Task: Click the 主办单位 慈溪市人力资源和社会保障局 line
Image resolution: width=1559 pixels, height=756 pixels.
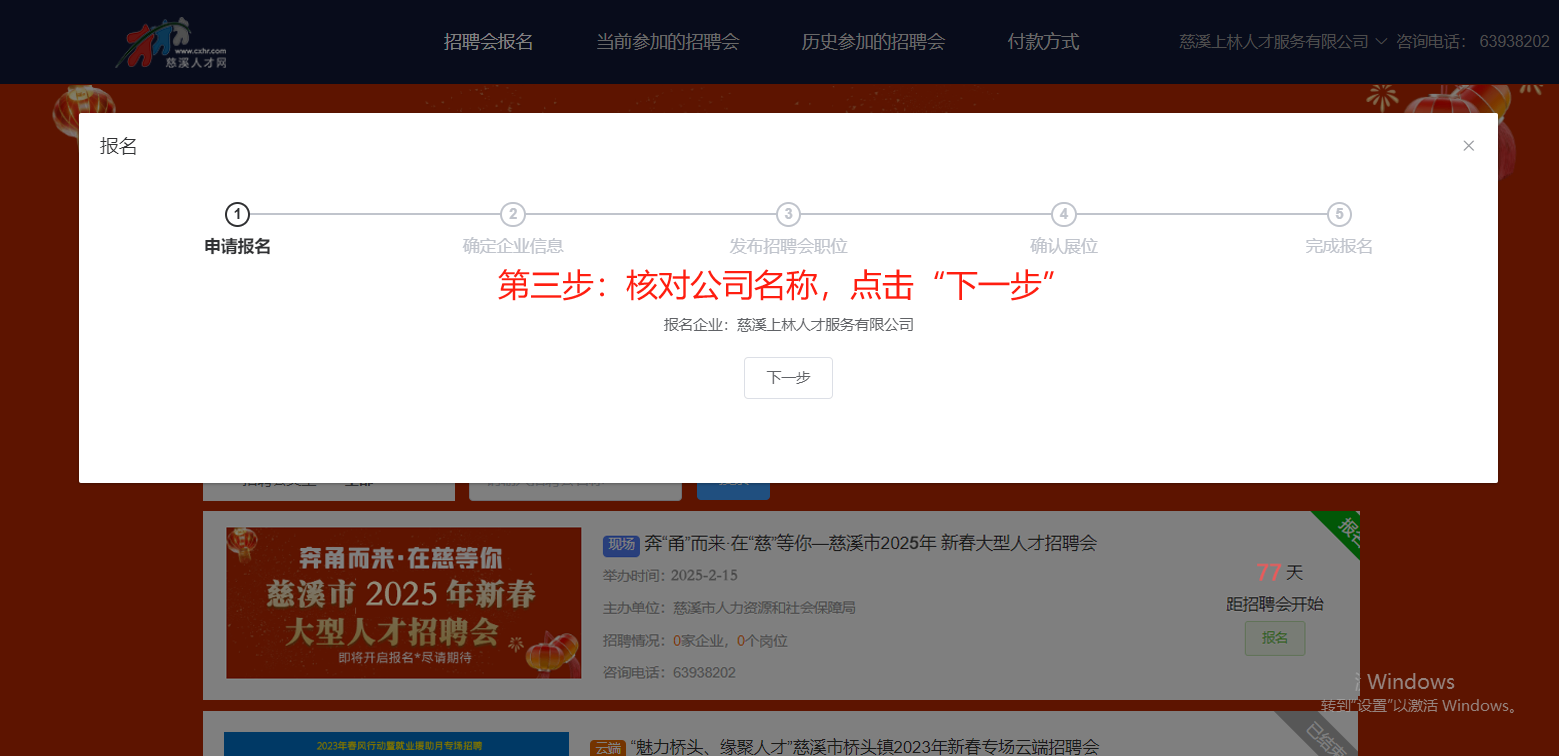Action: pyautogui.click(x=729, y=608)
